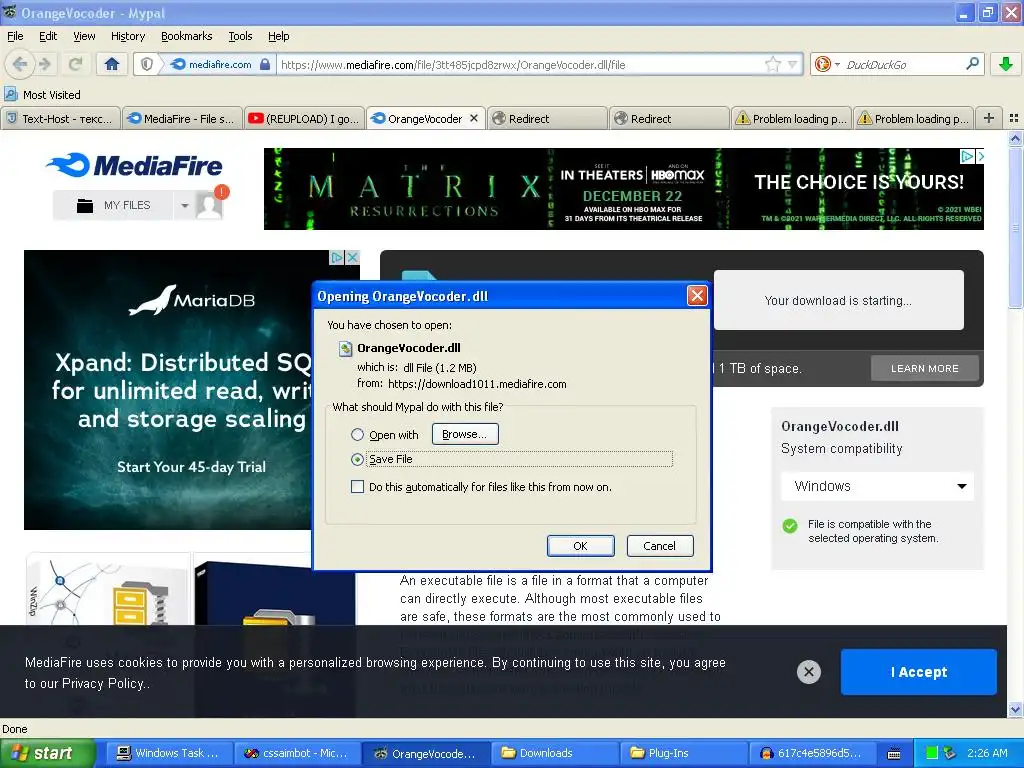Go forward using the forward arrow

click(x=45, y=64)
